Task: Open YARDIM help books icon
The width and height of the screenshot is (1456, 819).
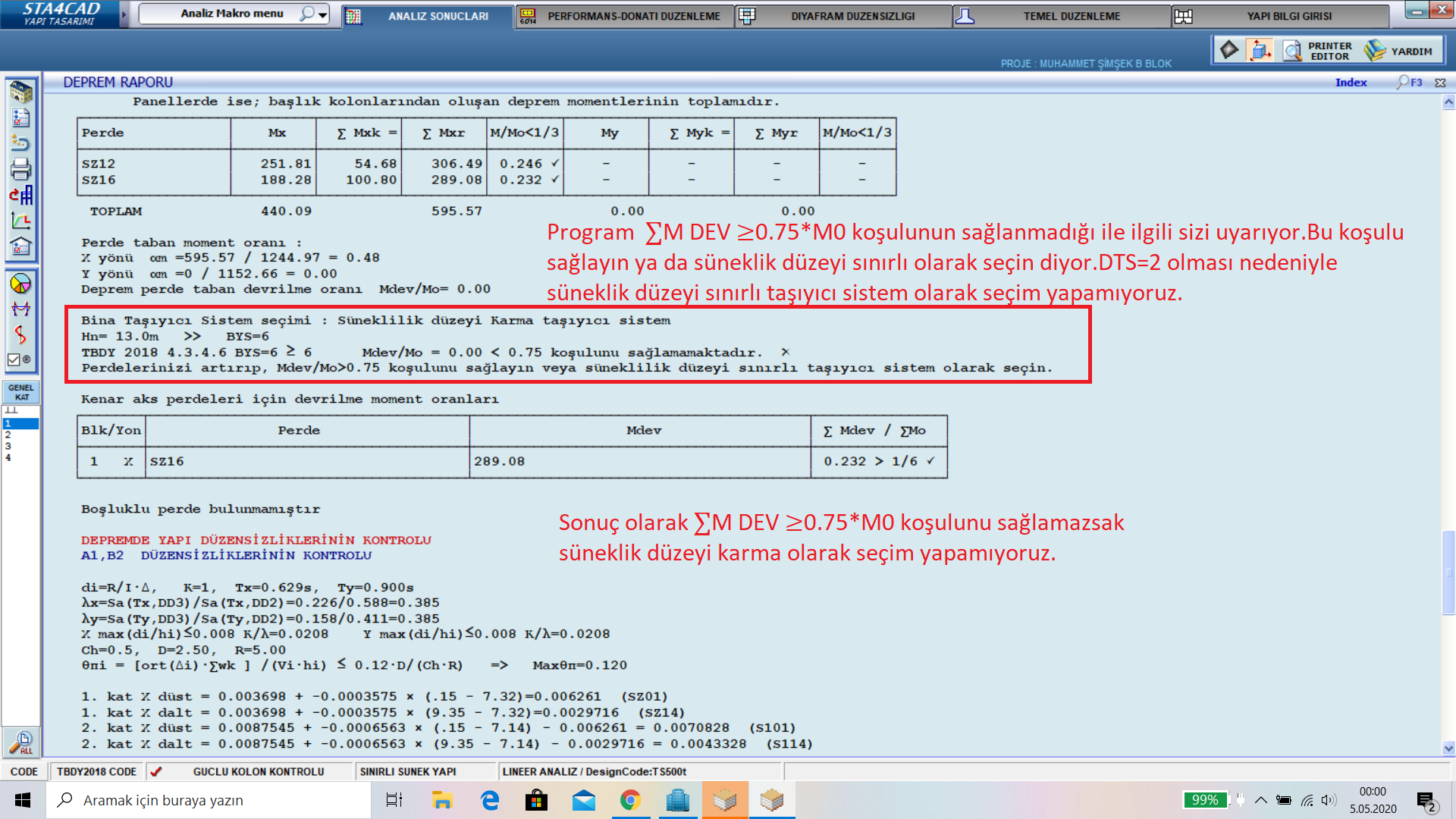Action: click(x=1374, y=51)
